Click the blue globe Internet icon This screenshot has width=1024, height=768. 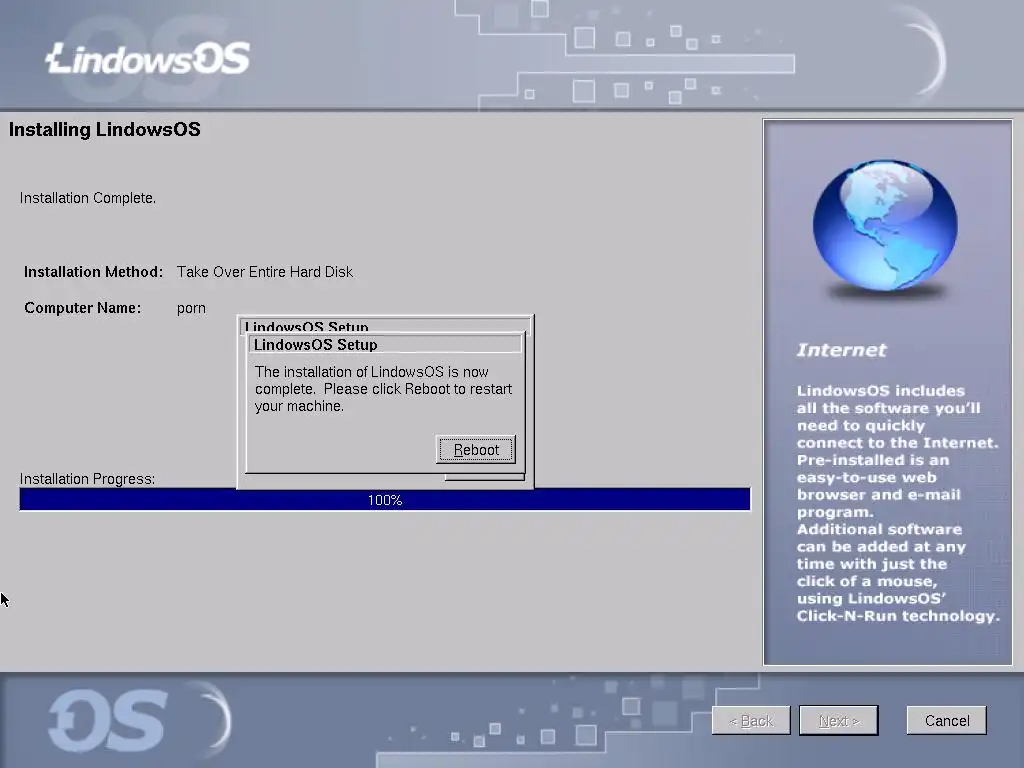[x=886, y=225]
